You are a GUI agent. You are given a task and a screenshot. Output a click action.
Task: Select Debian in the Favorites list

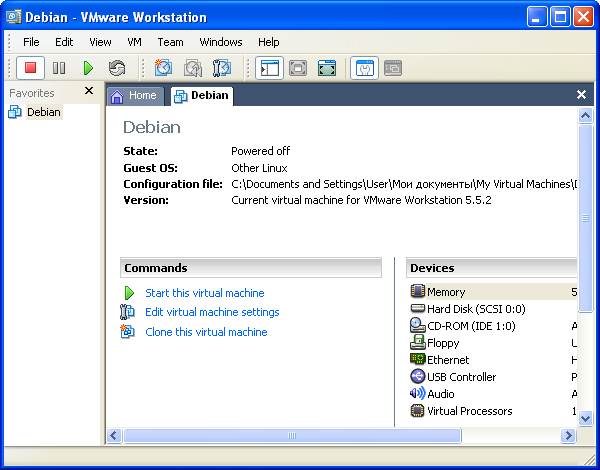44,112
